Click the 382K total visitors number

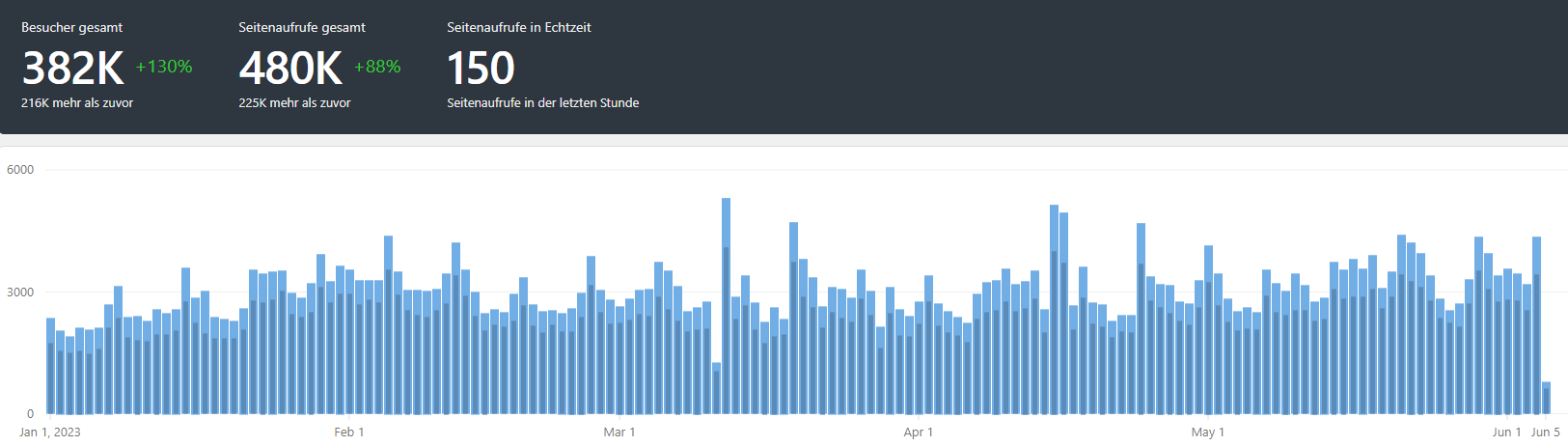pyautogui.click(x=72, y=69)
